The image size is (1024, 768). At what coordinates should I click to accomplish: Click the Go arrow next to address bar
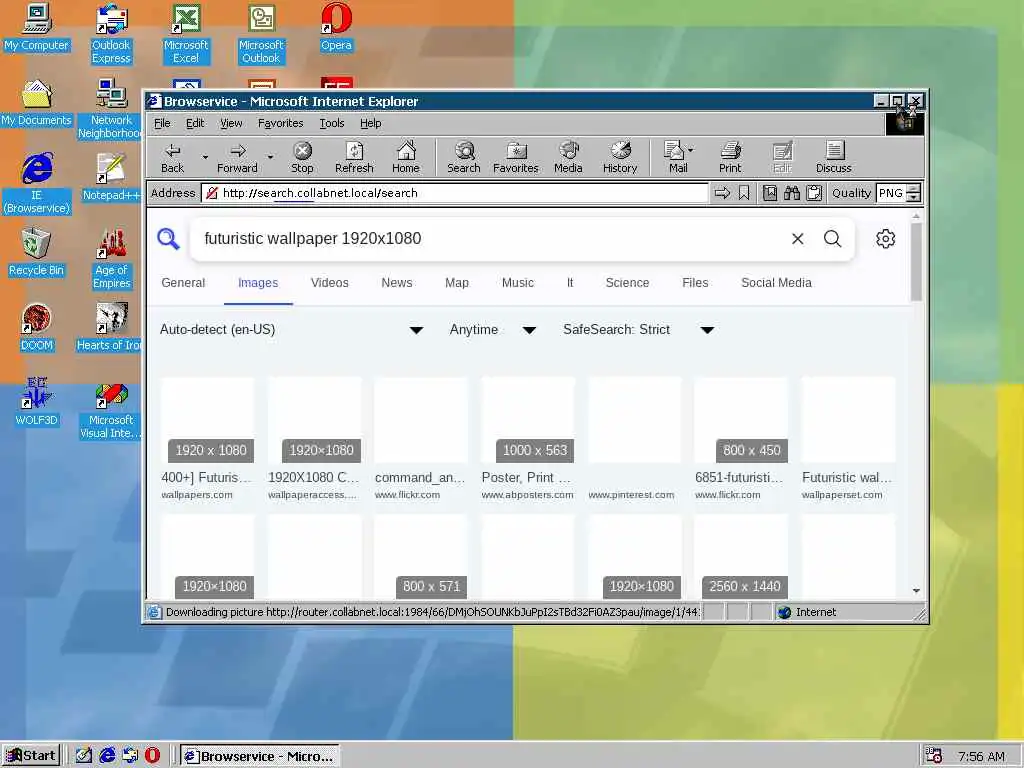pos(722,193)
